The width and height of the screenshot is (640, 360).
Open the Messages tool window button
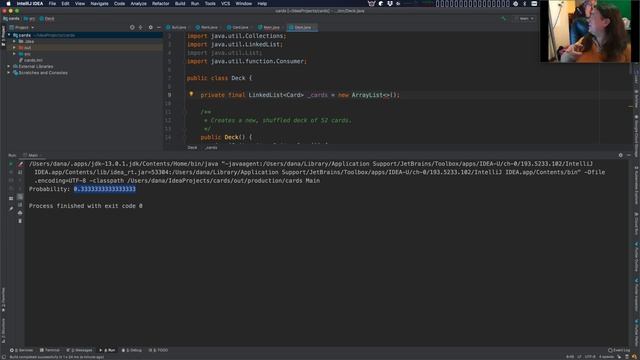pos(80,350)
